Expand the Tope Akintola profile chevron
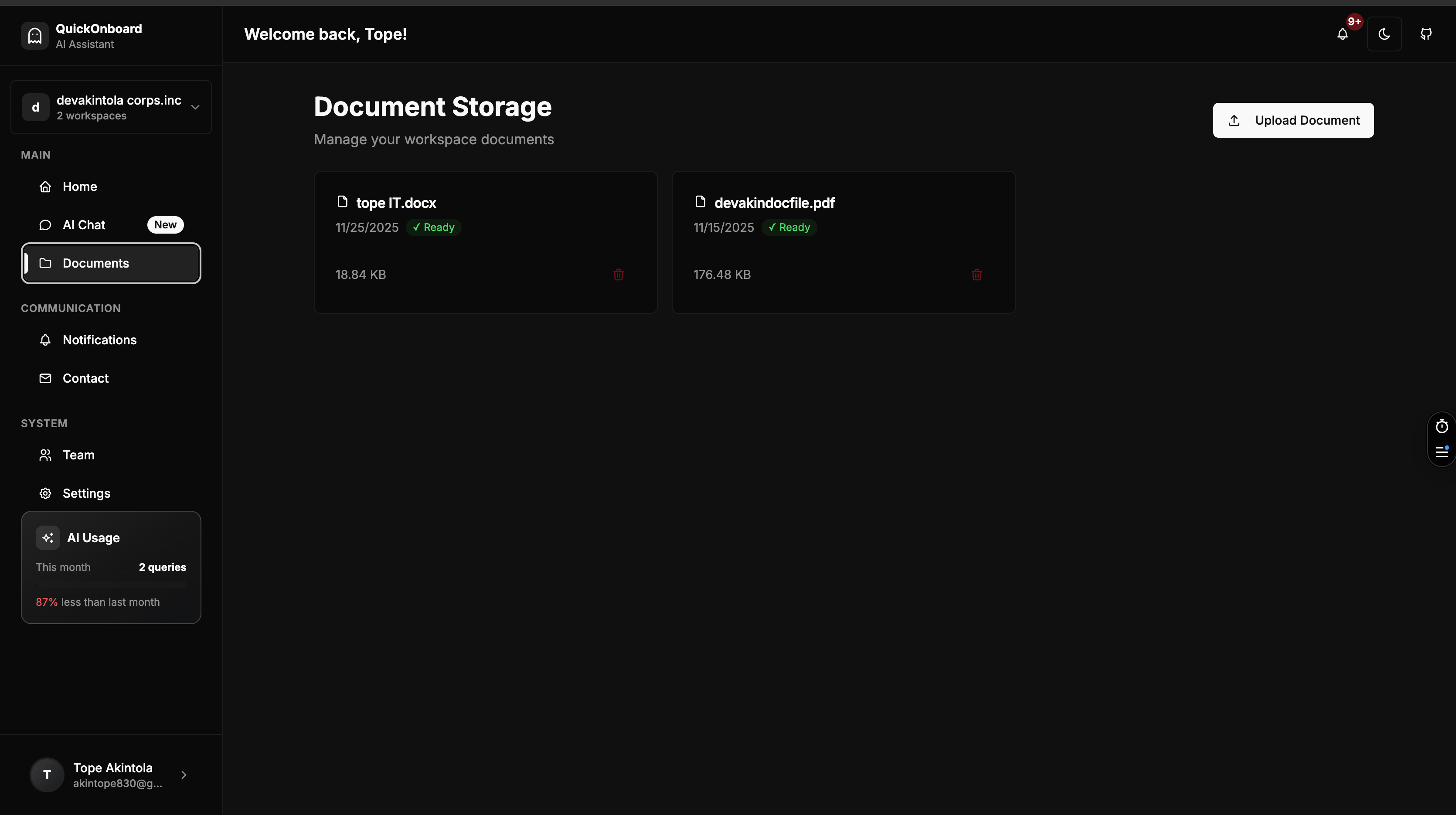 pyautogui.click(x=184, y=775)
